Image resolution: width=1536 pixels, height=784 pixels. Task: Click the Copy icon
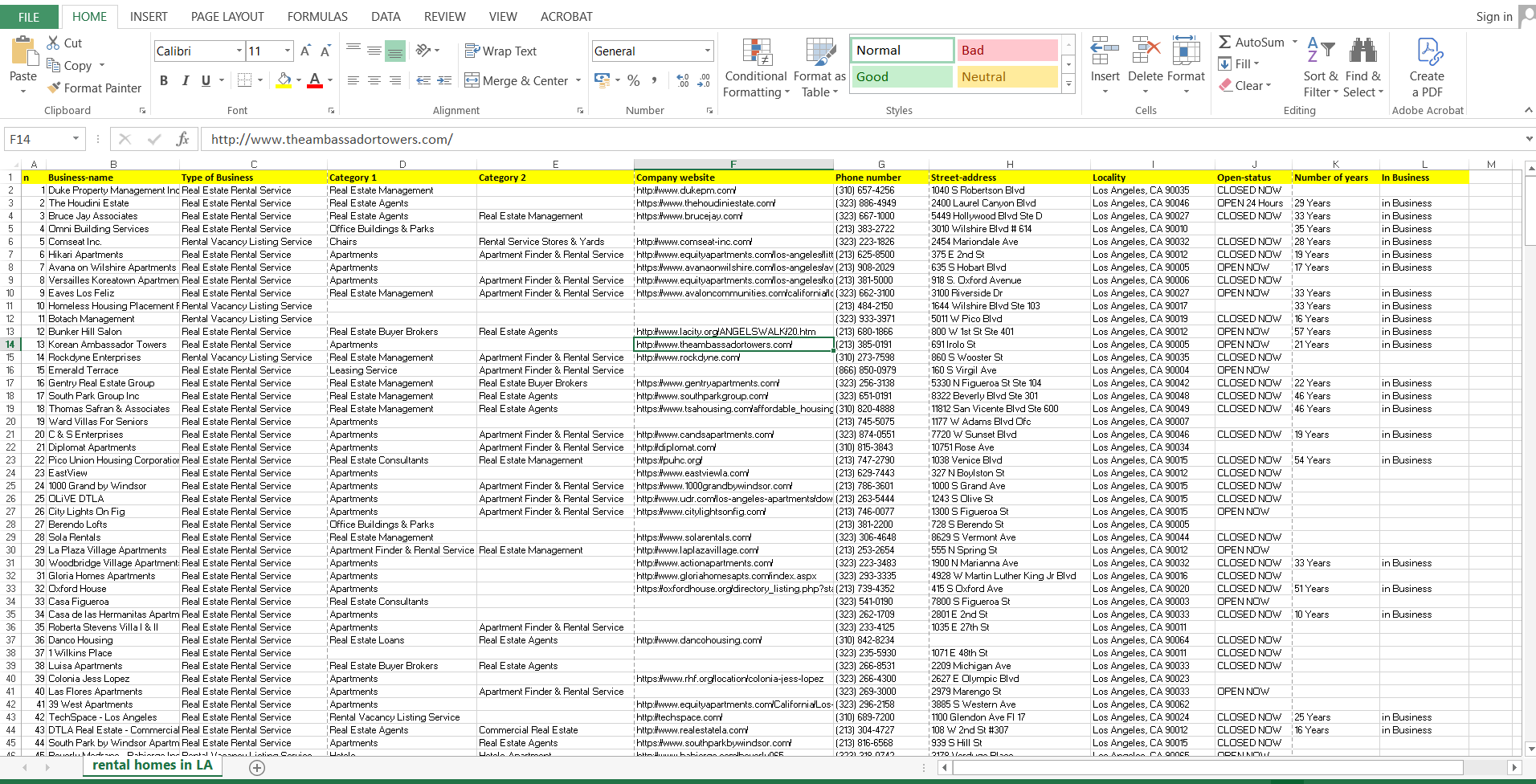[54, 65]
